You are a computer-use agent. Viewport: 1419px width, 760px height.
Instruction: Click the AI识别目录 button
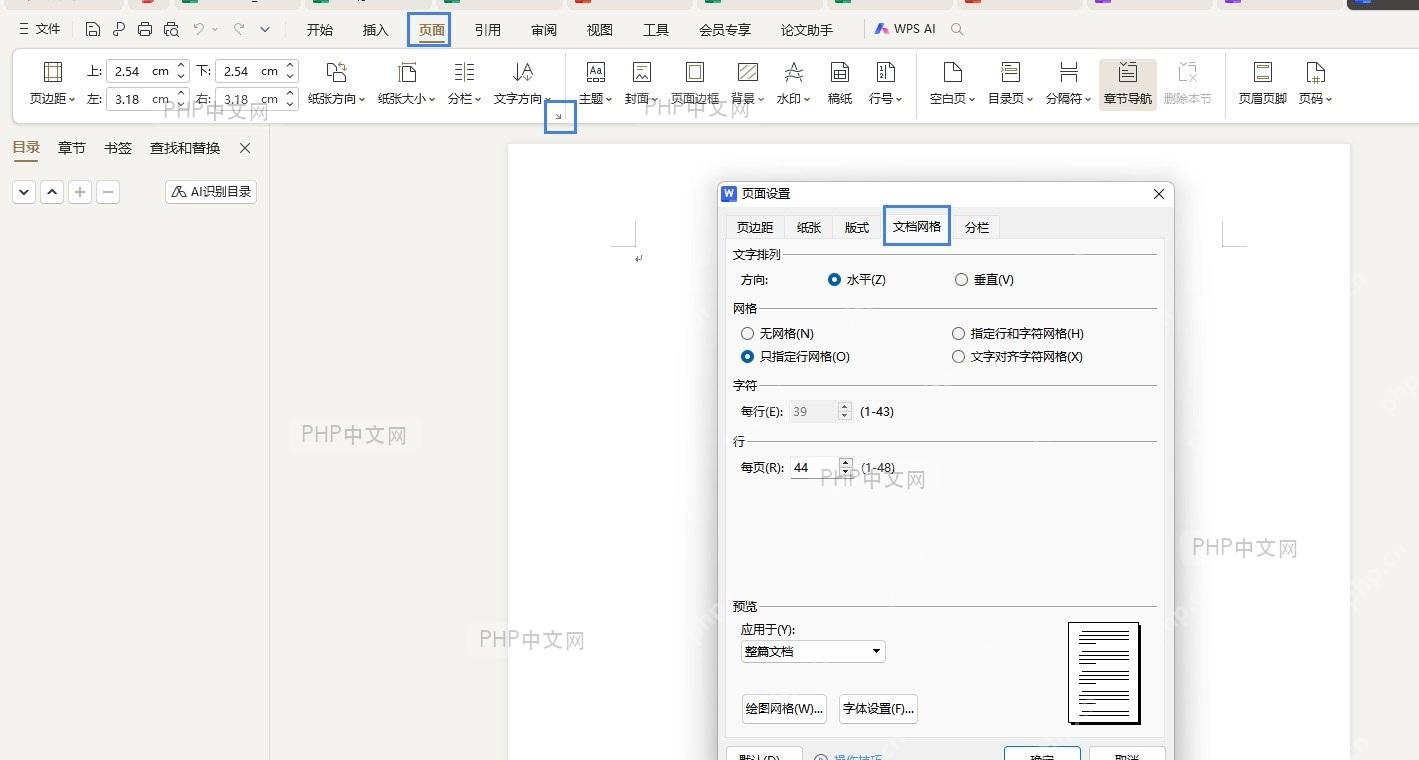[x=211, y=192]
